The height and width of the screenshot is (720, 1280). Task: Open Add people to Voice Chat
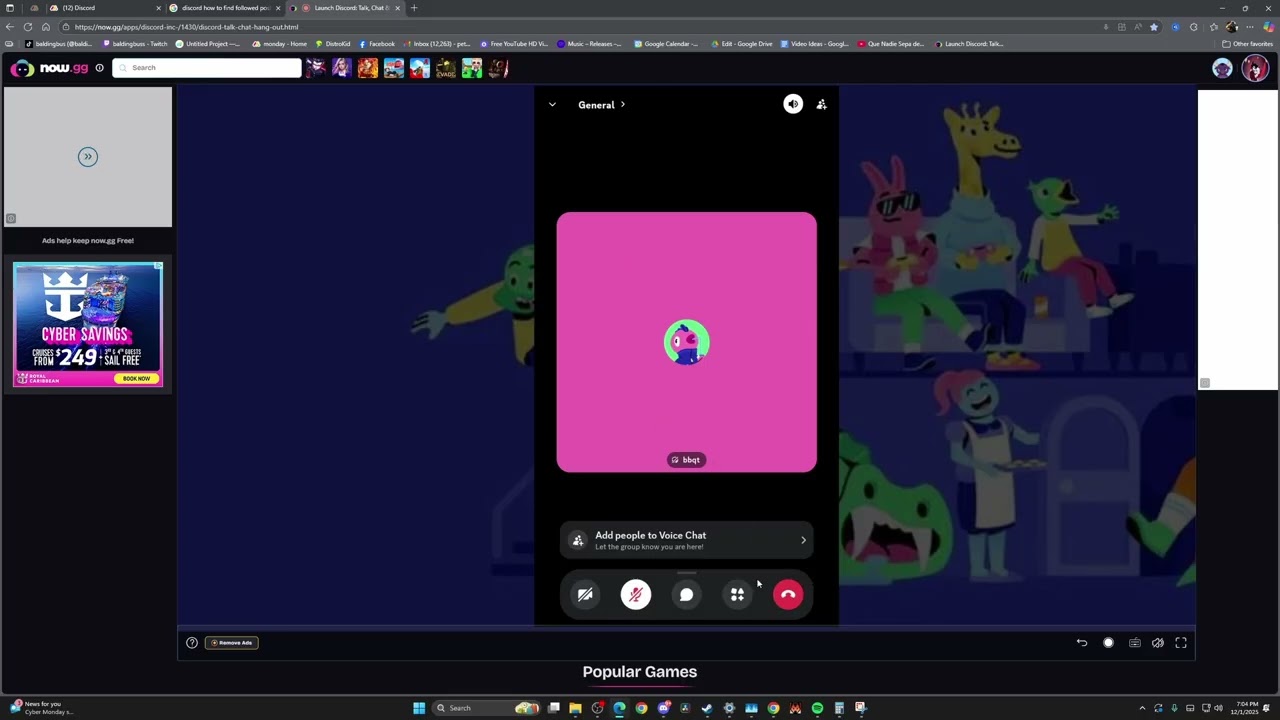(x=687, y=540)
